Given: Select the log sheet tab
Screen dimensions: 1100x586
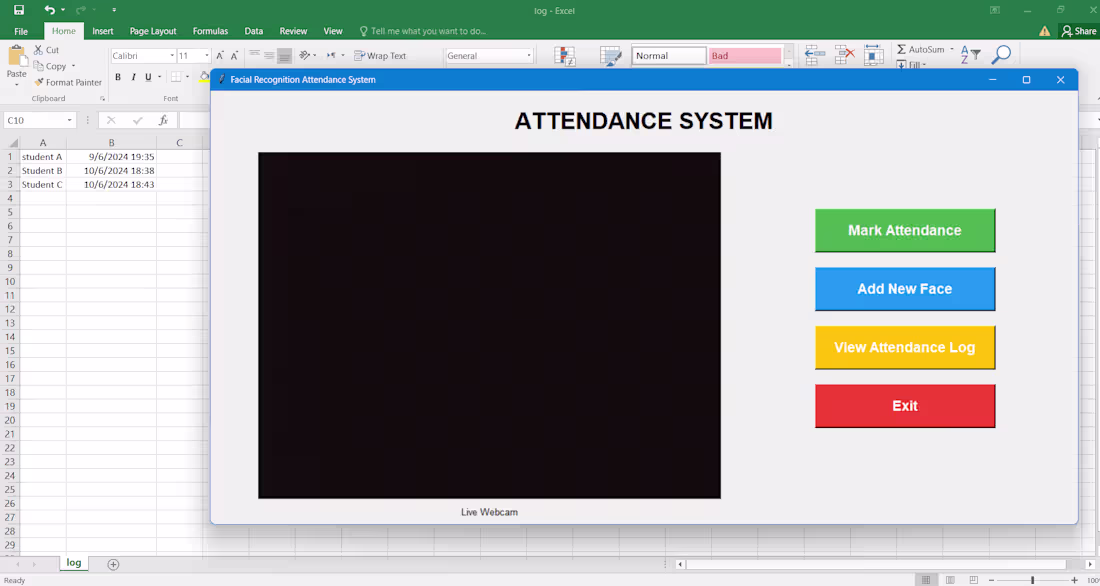Looking at the screenshot, I should pyautogui.click(x=73, y=563).
